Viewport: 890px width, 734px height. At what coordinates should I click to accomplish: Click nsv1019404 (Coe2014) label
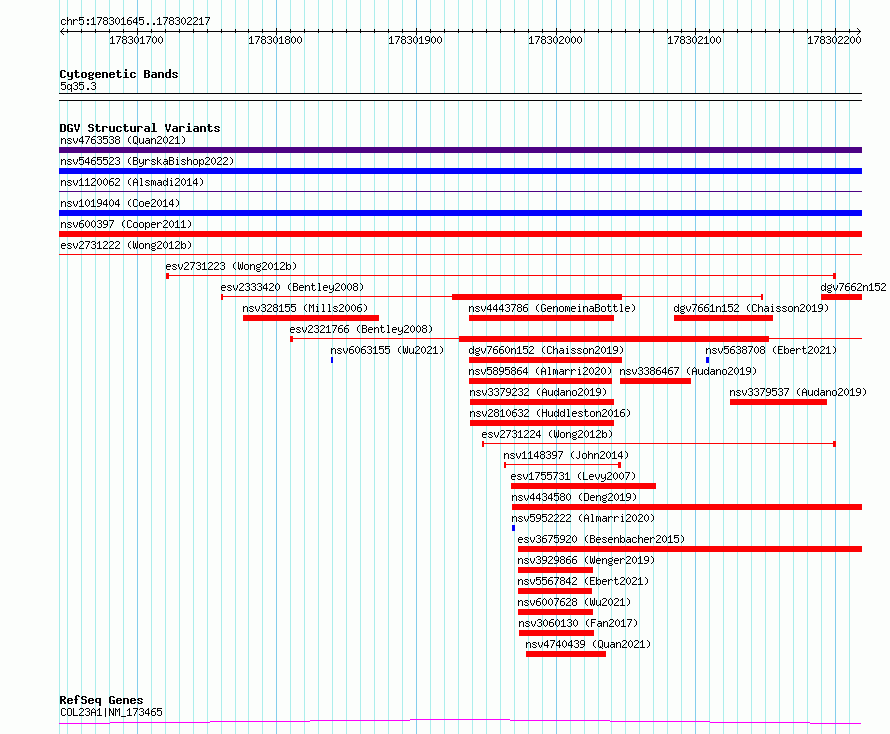tap(120, 203)
